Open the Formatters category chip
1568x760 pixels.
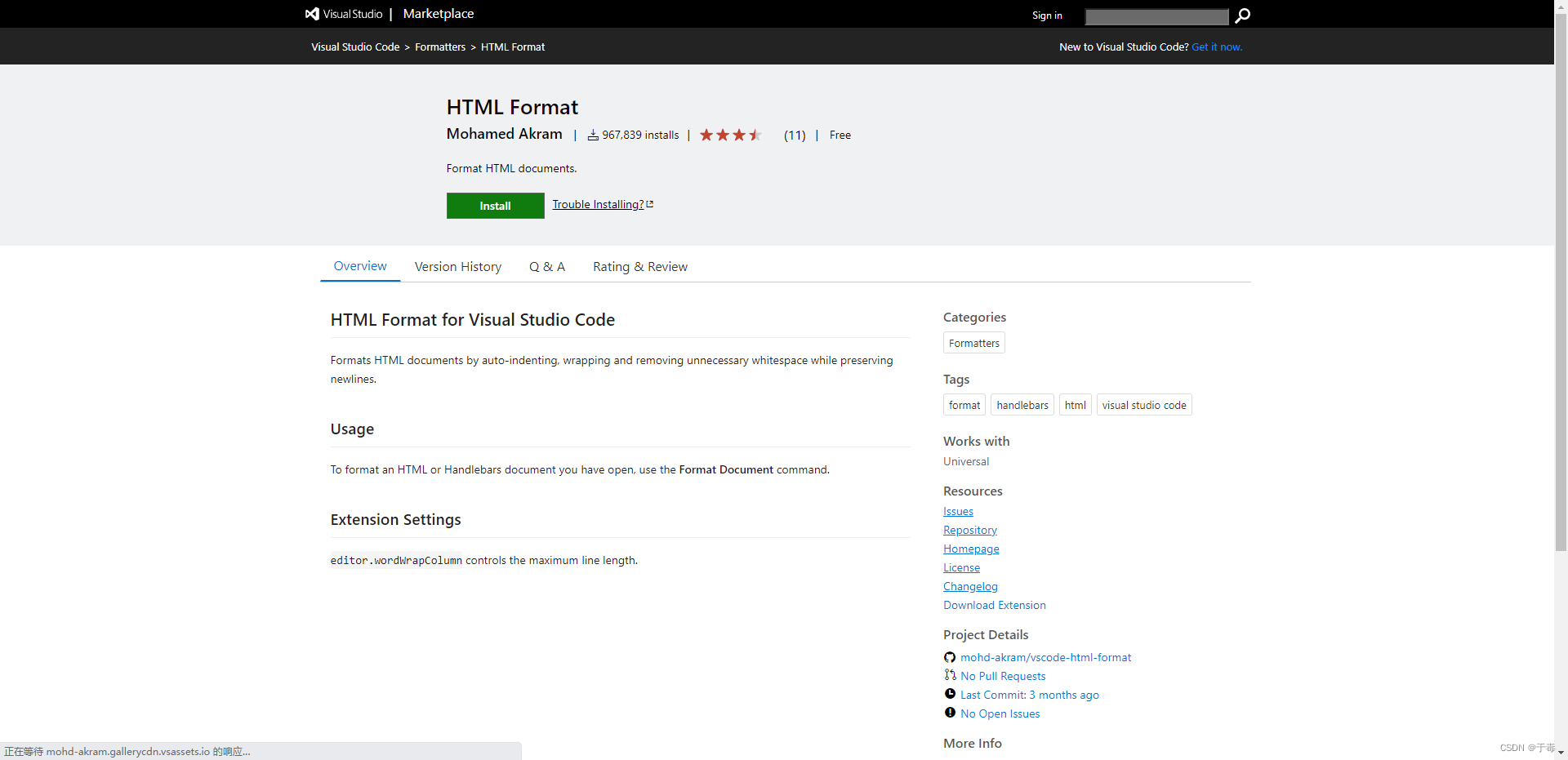(974, 343)
